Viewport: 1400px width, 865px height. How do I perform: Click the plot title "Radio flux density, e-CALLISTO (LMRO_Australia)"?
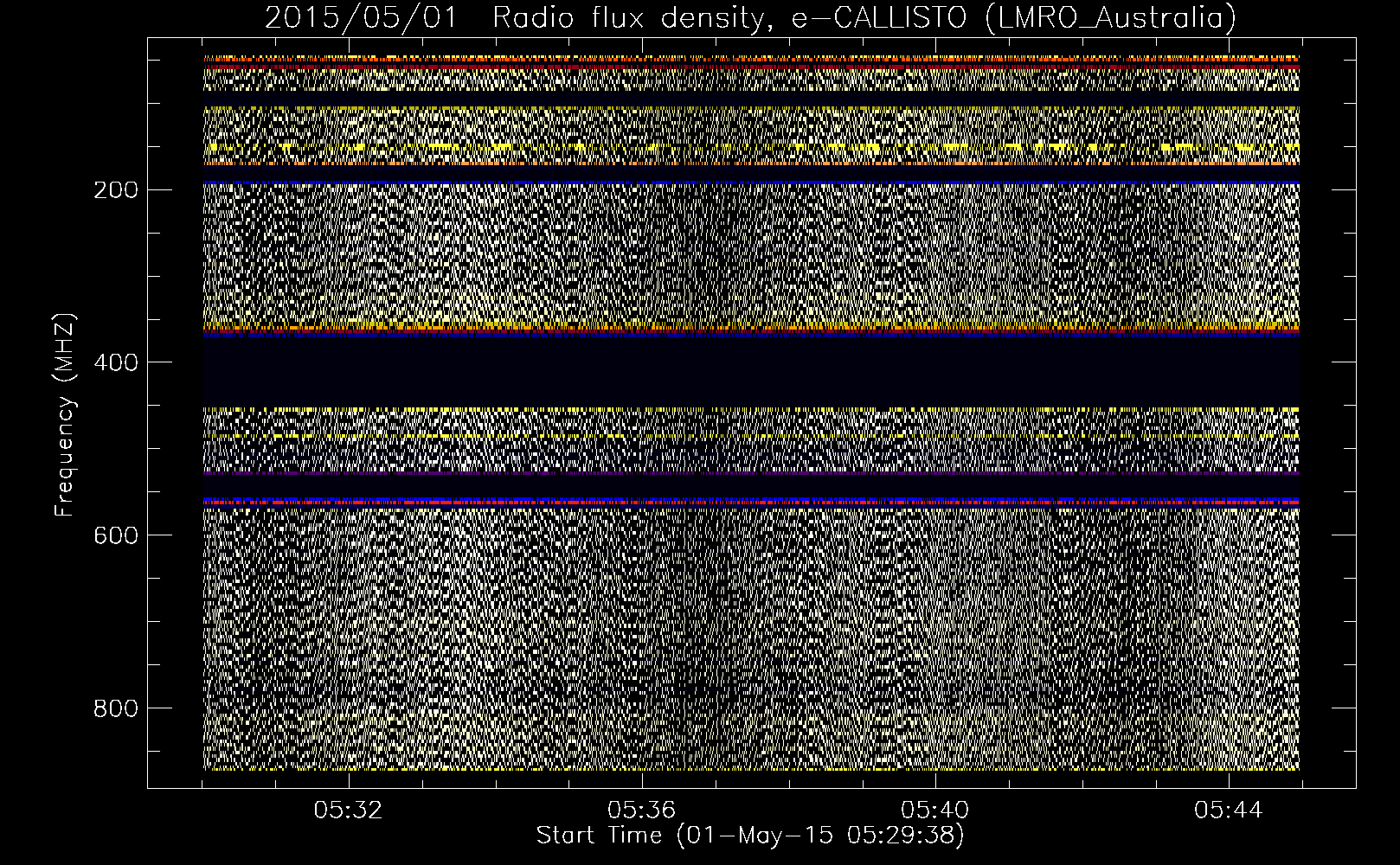[864, 18]
